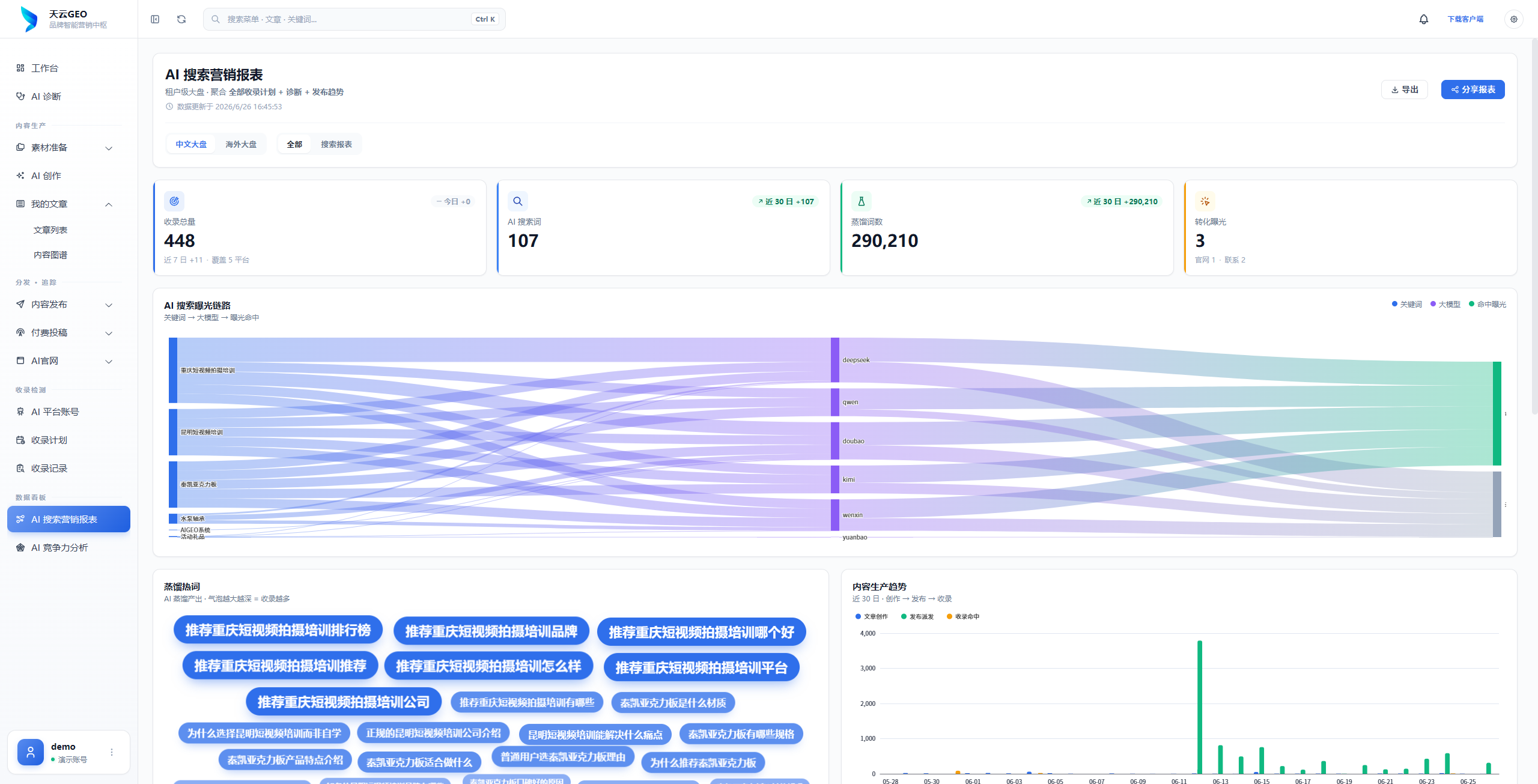Open 工作台 from sidebar
The width and height of the screenshot is (1538, 784).
click(68, 68)
